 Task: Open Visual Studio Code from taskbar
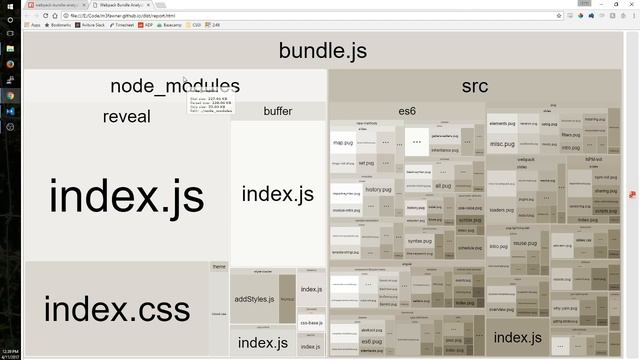point(10,111)
